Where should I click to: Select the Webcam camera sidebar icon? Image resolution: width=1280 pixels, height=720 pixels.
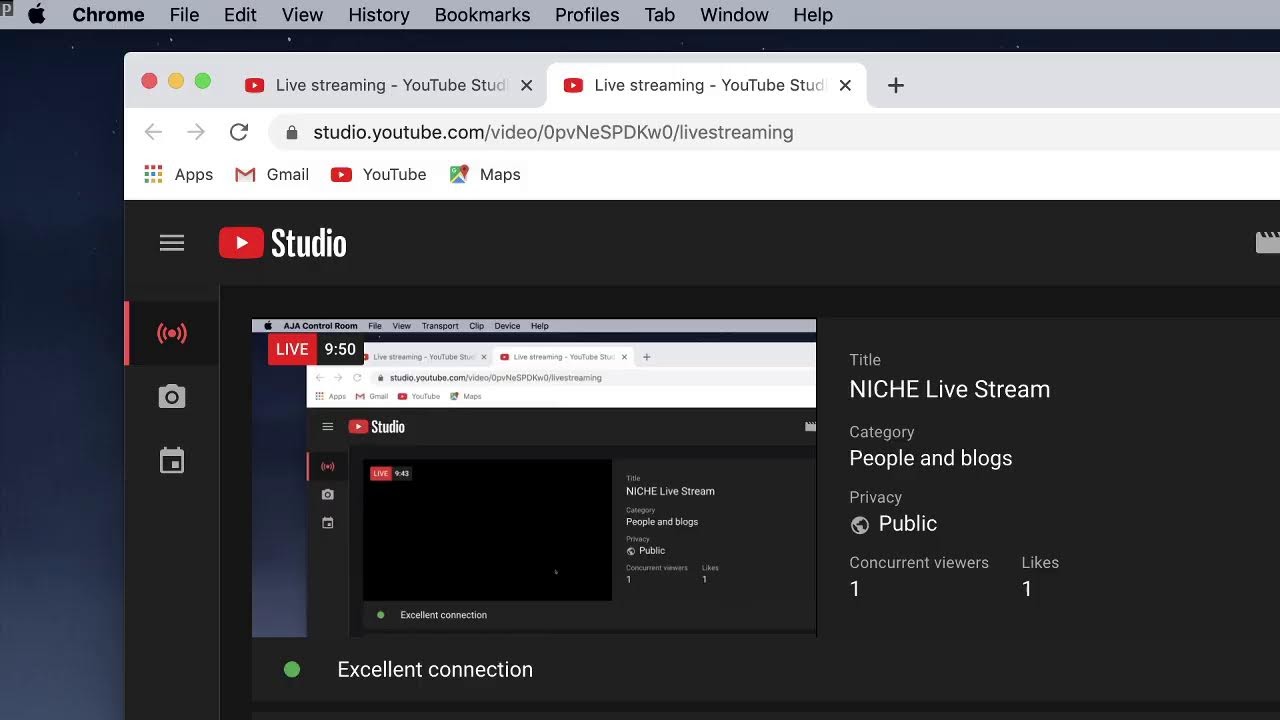pyautogui.click(x=172, y=397)
